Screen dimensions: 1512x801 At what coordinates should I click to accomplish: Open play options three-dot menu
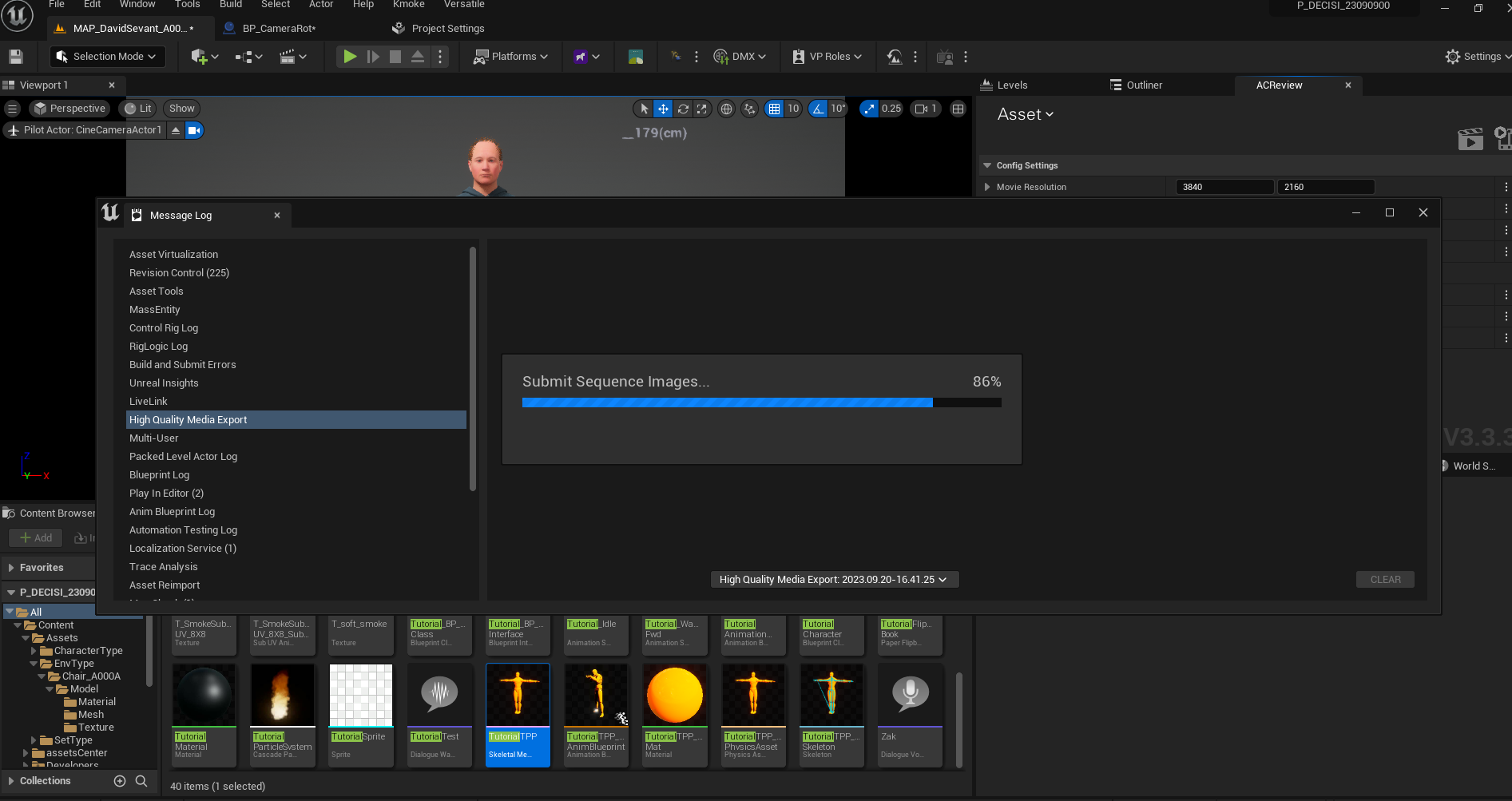coord(440,57)
